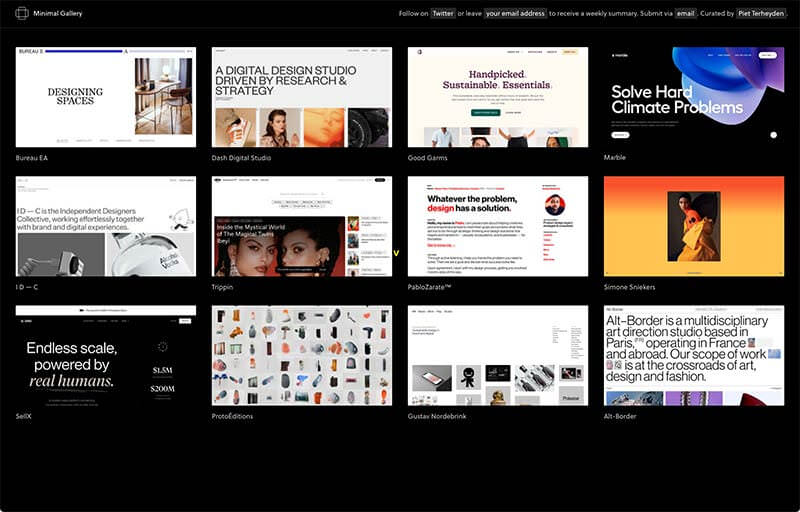View the SellX thumbnail

click(x=106, y=355)
